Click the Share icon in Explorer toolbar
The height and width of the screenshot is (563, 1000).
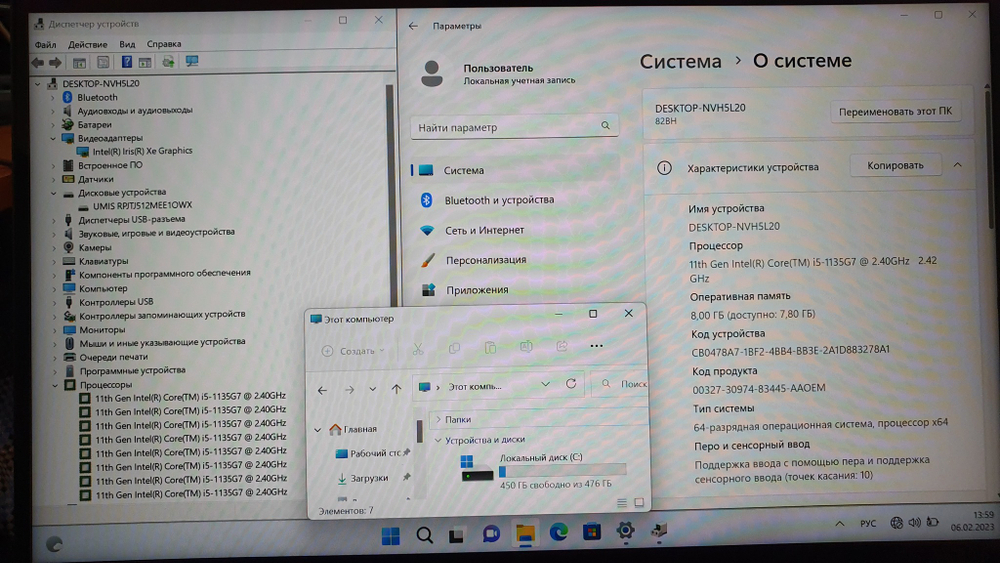coord(561,346)
